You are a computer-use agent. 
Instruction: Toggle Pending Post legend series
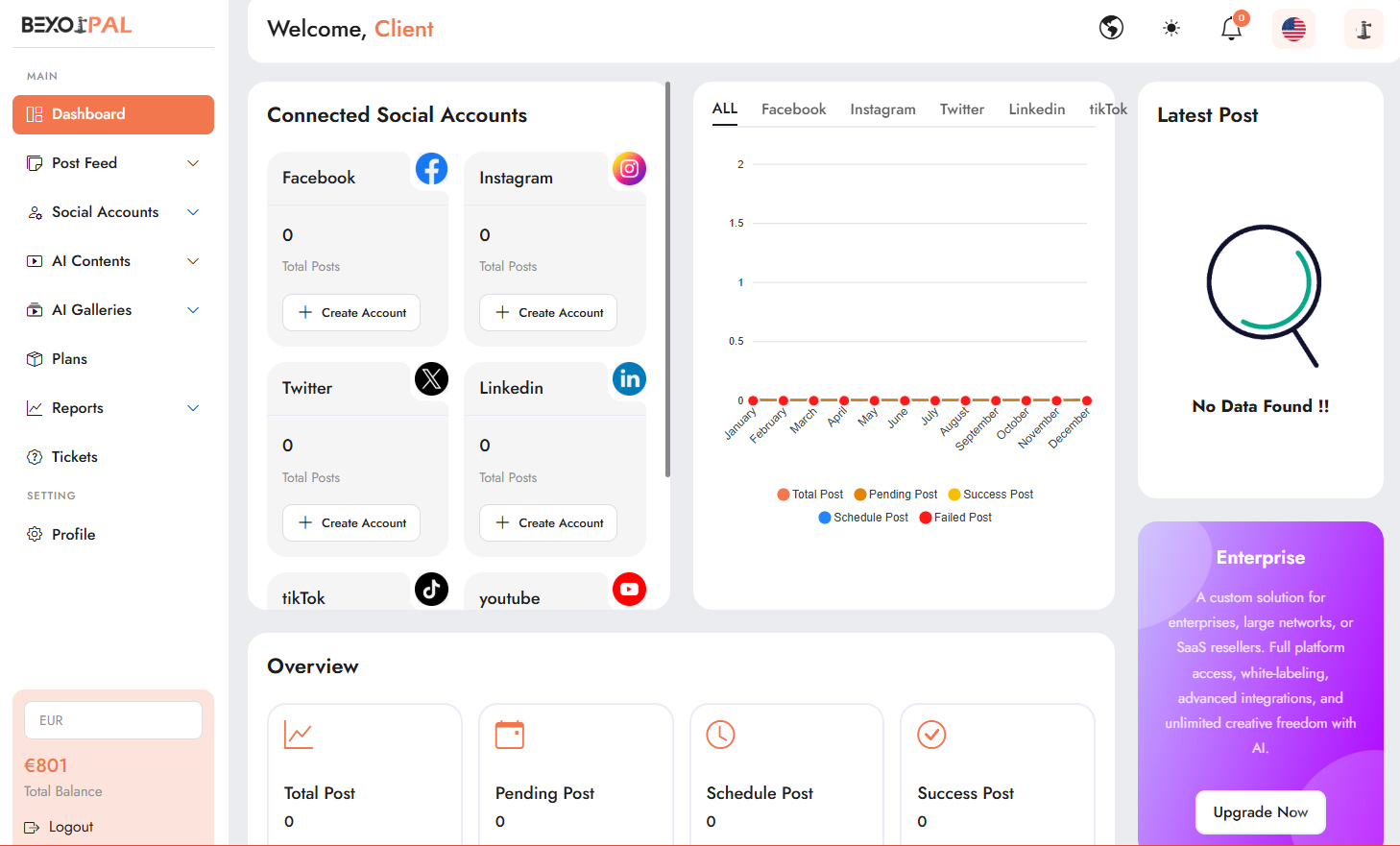(896, 495)
